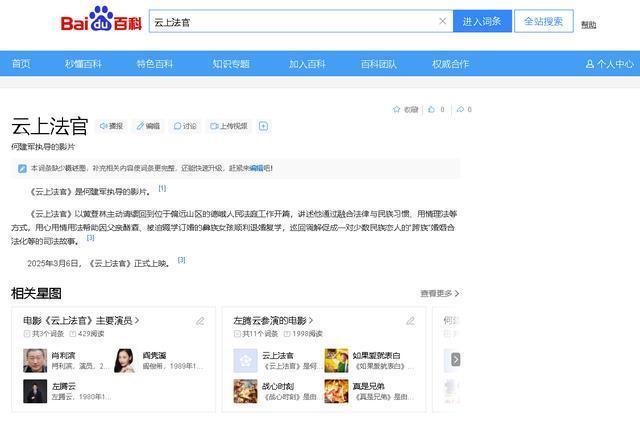Click the 编辑 pencil button

(x=148, y=126)
